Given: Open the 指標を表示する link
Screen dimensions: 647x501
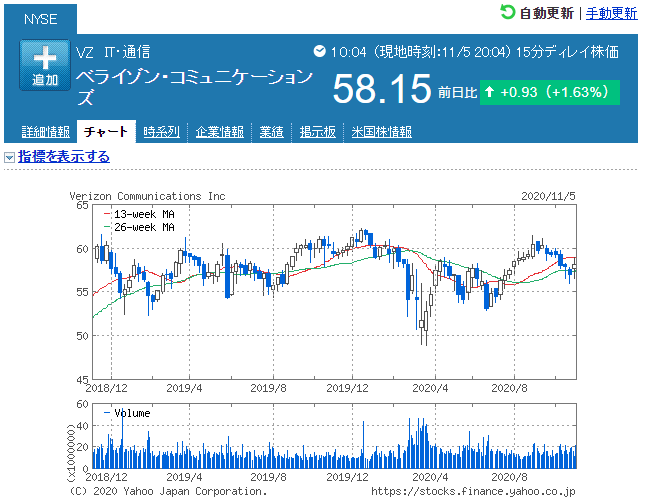Looking at the screenshot, I should (64, 156).
